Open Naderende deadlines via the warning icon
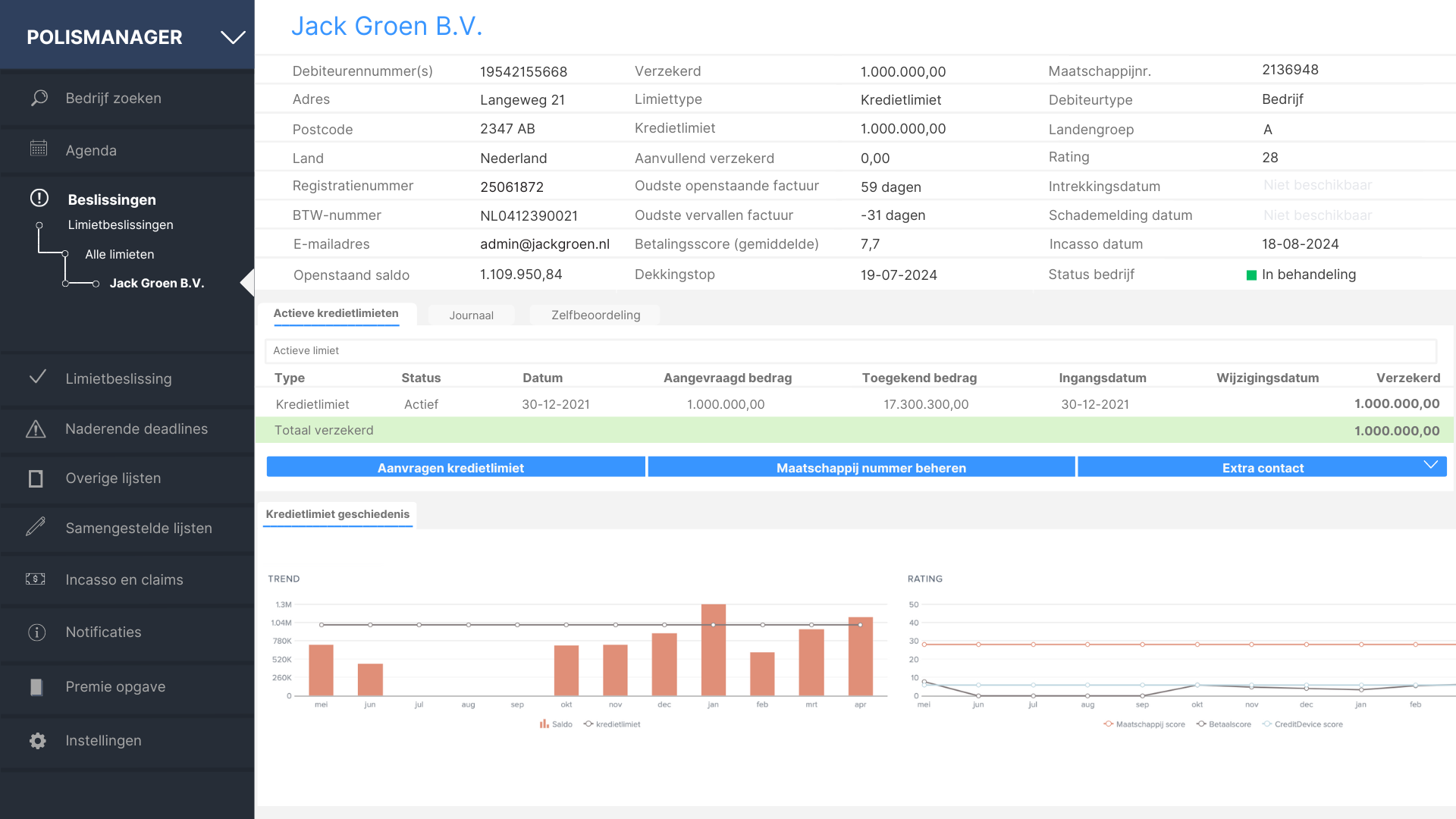 click(x=36, y=428)
